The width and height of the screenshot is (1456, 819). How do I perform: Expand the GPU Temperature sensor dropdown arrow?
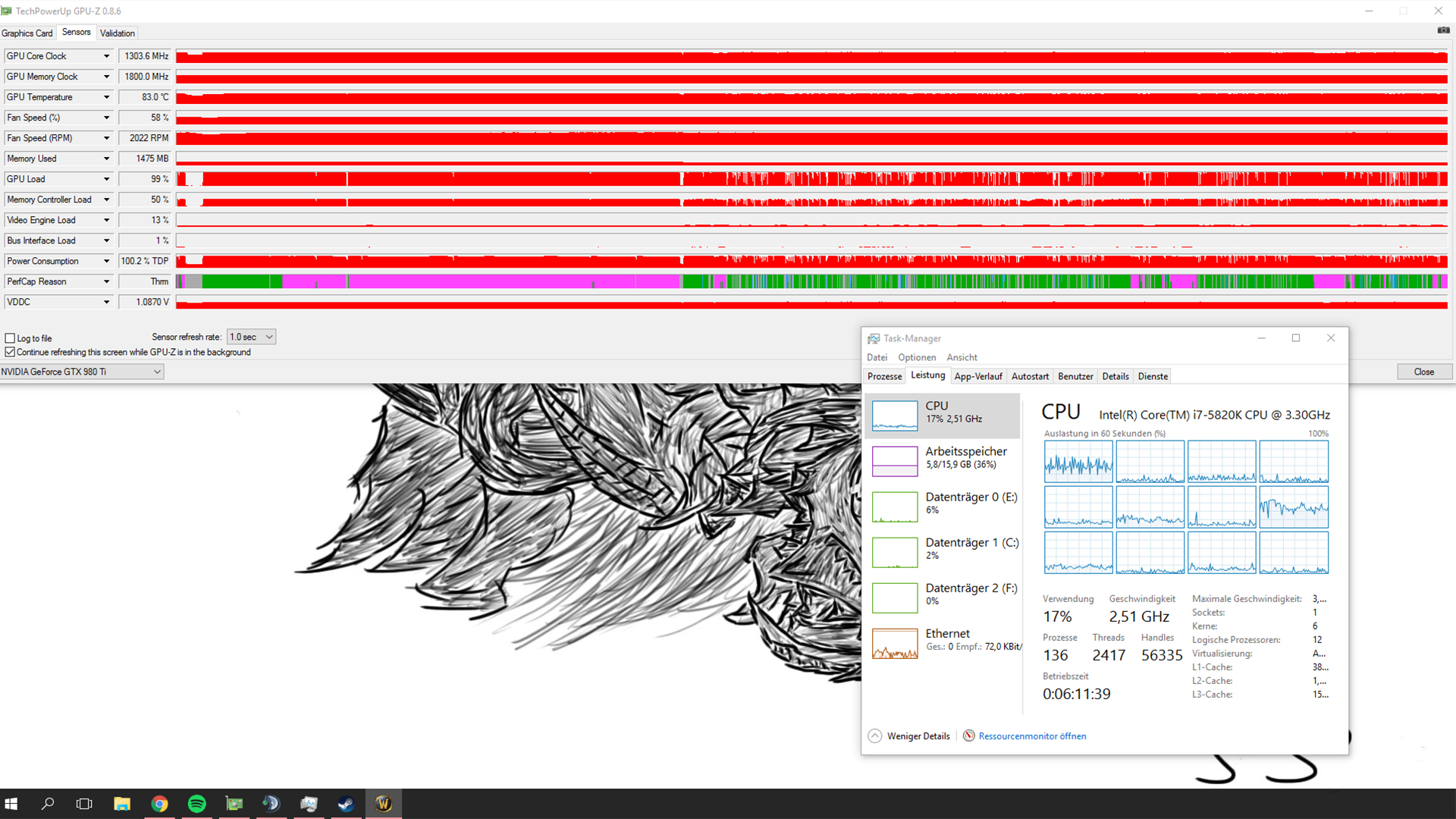[106, 97]
